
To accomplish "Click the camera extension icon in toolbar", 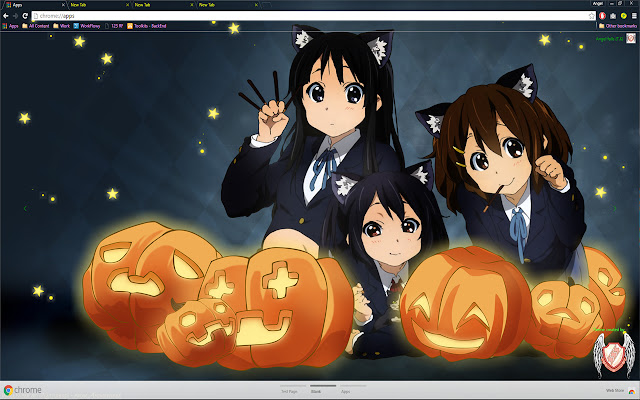I will coord(613,16).
